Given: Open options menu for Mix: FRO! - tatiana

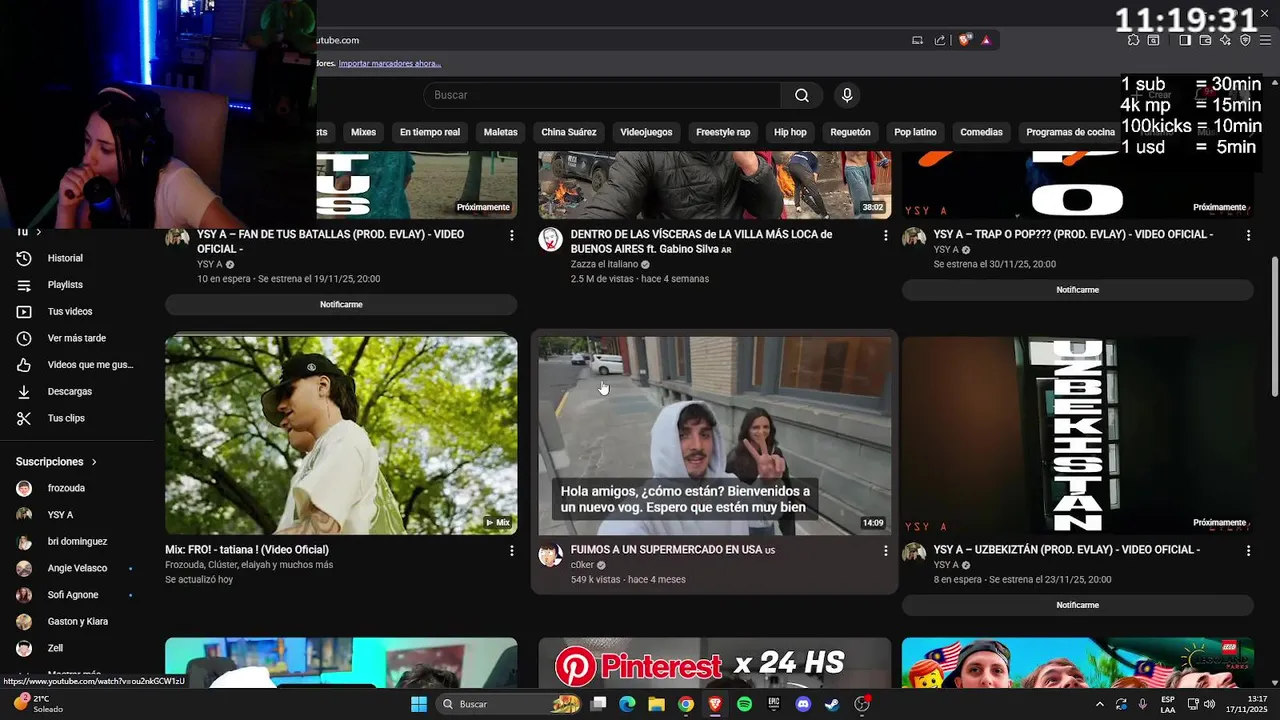Looking at the screenshot, I should (x=512, y=550).
